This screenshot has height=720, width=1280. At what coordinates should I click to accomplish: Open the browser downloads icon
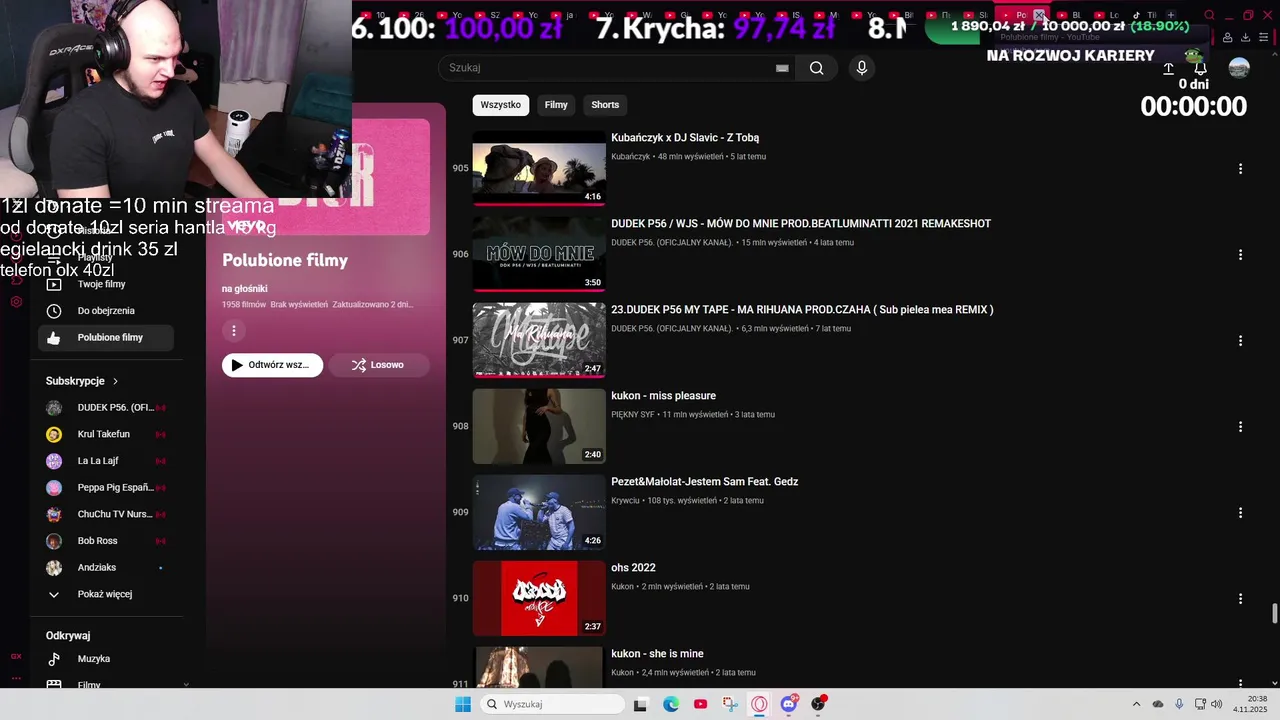tap(1246, 38)
